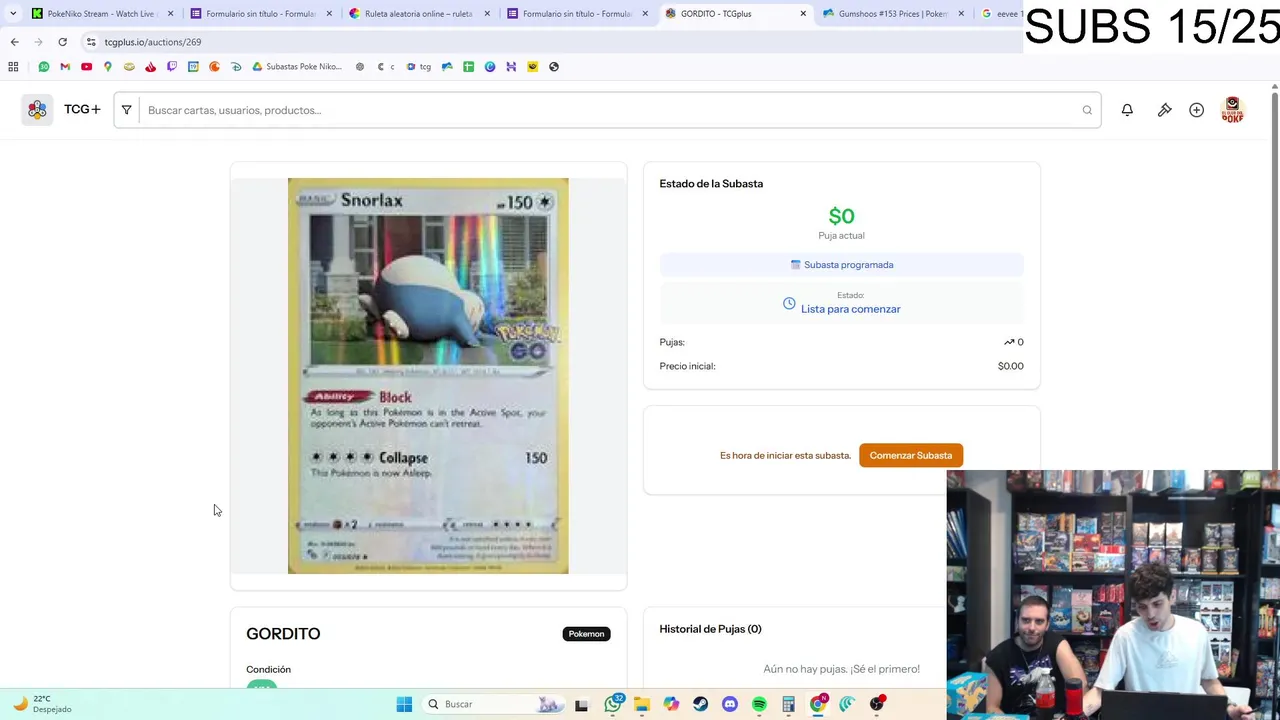Click the Lista para comenzar status text
Screen dimensions: 1280x720
click(x=850, y=309)
